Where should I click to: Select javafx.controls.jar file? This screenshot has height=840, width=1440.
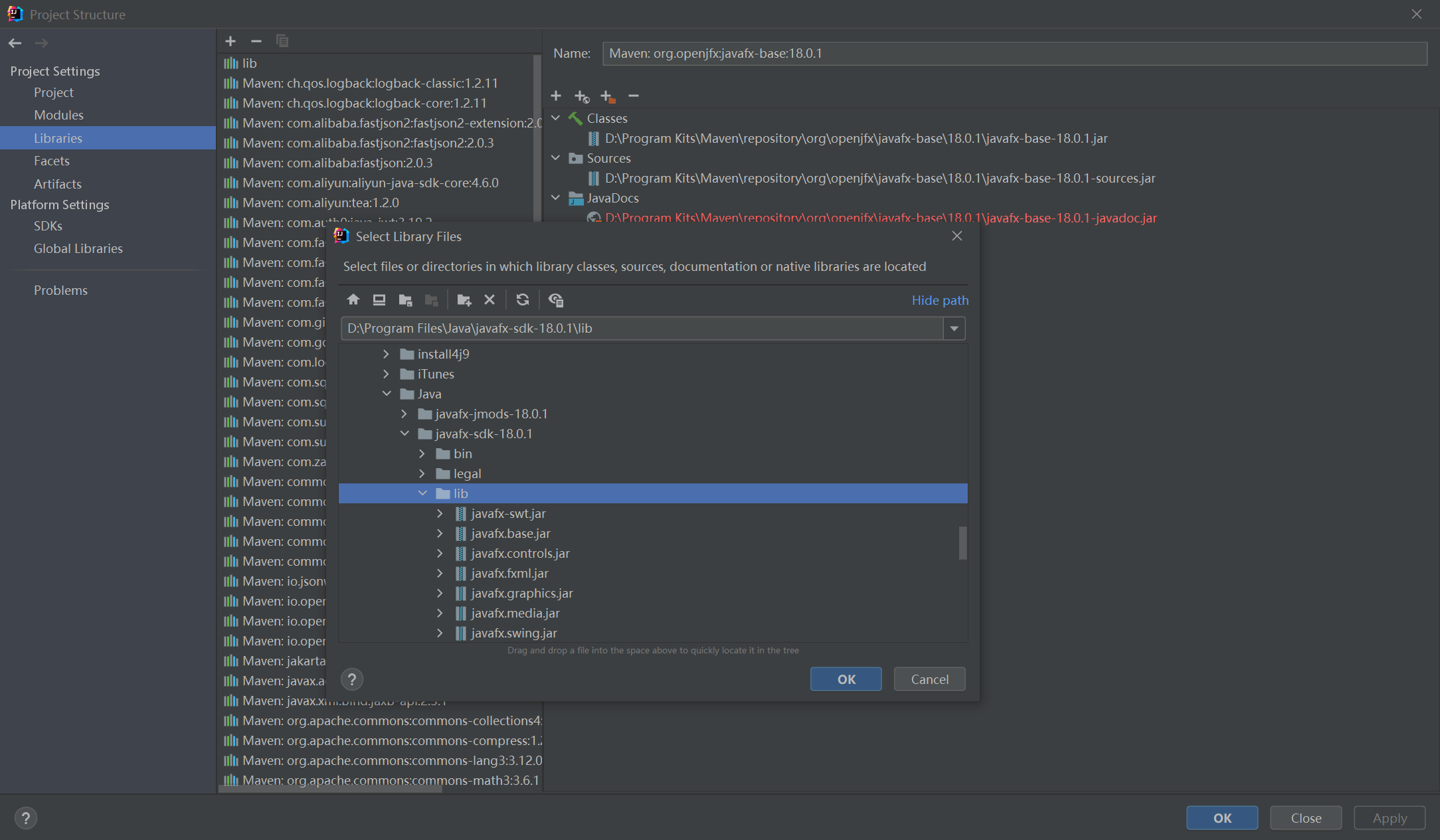click(520, 553)
